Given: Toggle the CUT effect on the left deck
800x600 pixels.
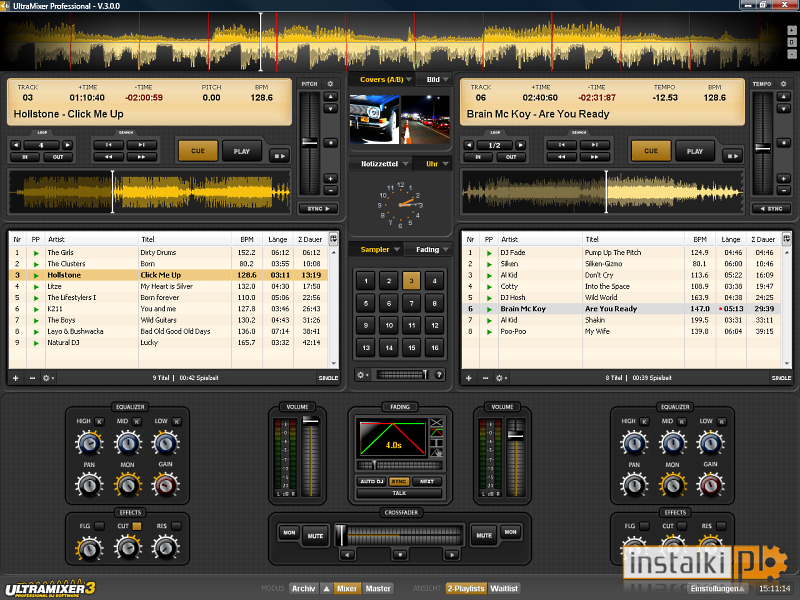Looking at the screenshot, I should click(137, 526).
